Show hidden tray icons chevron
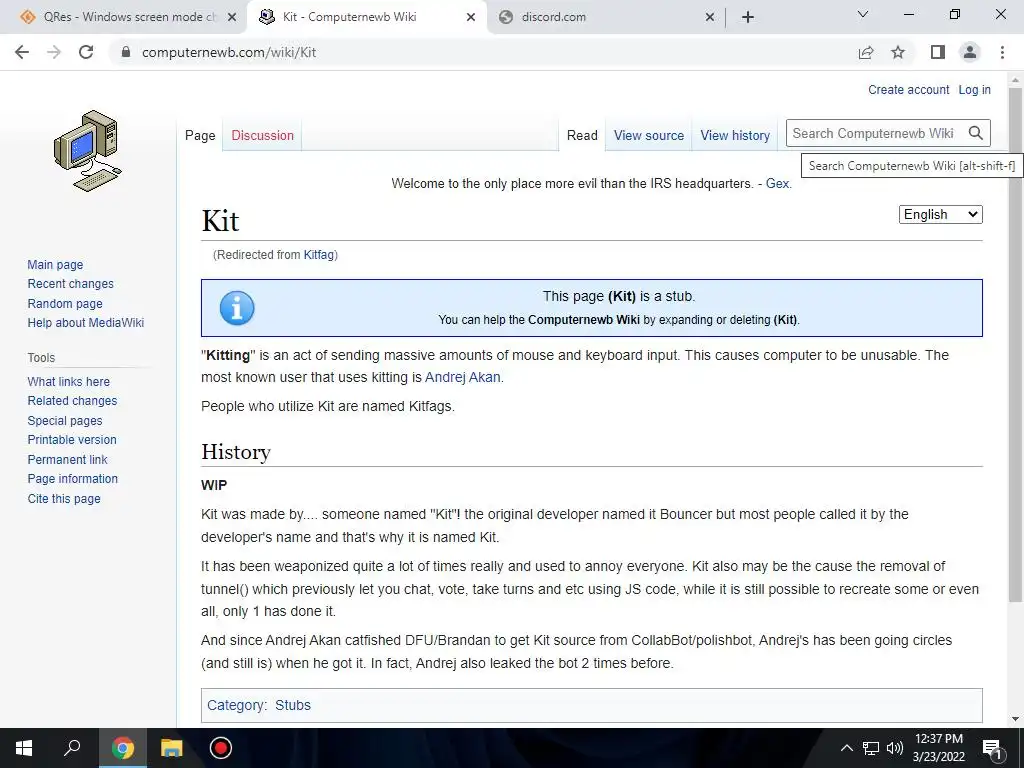1024x768 pixels. click(846, 748)
